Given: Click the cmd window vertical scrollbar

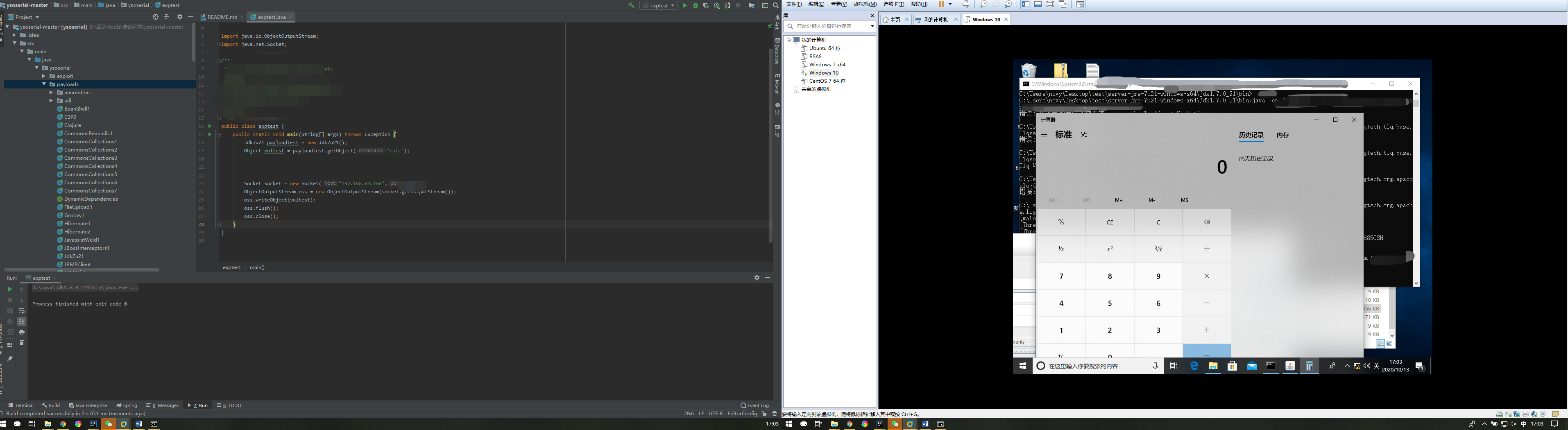Looking at the screenshot, I should 1416,188.
